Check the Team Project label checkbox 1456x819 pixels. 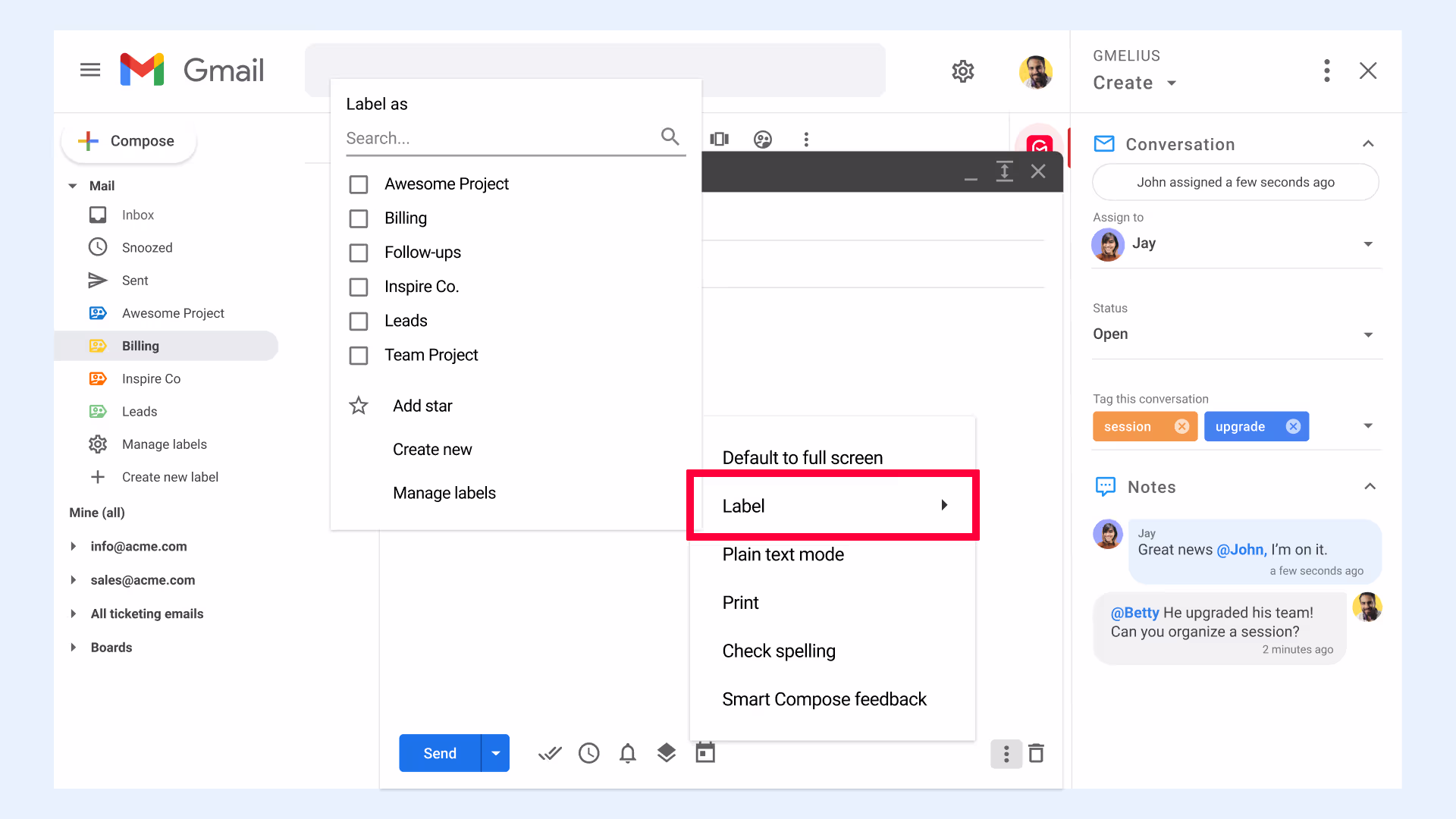[x=359, y=356]
